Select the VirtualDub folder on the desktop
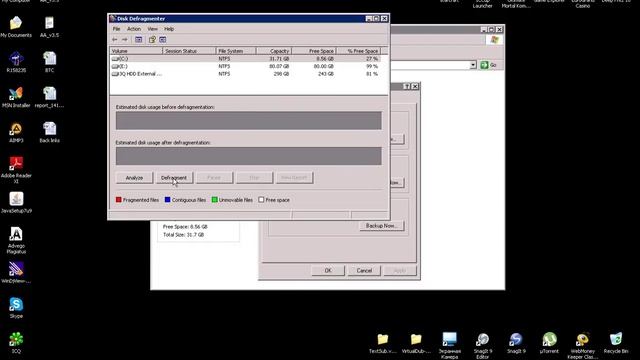Screen dimensions: 640x360 click(x=416, y=343)
